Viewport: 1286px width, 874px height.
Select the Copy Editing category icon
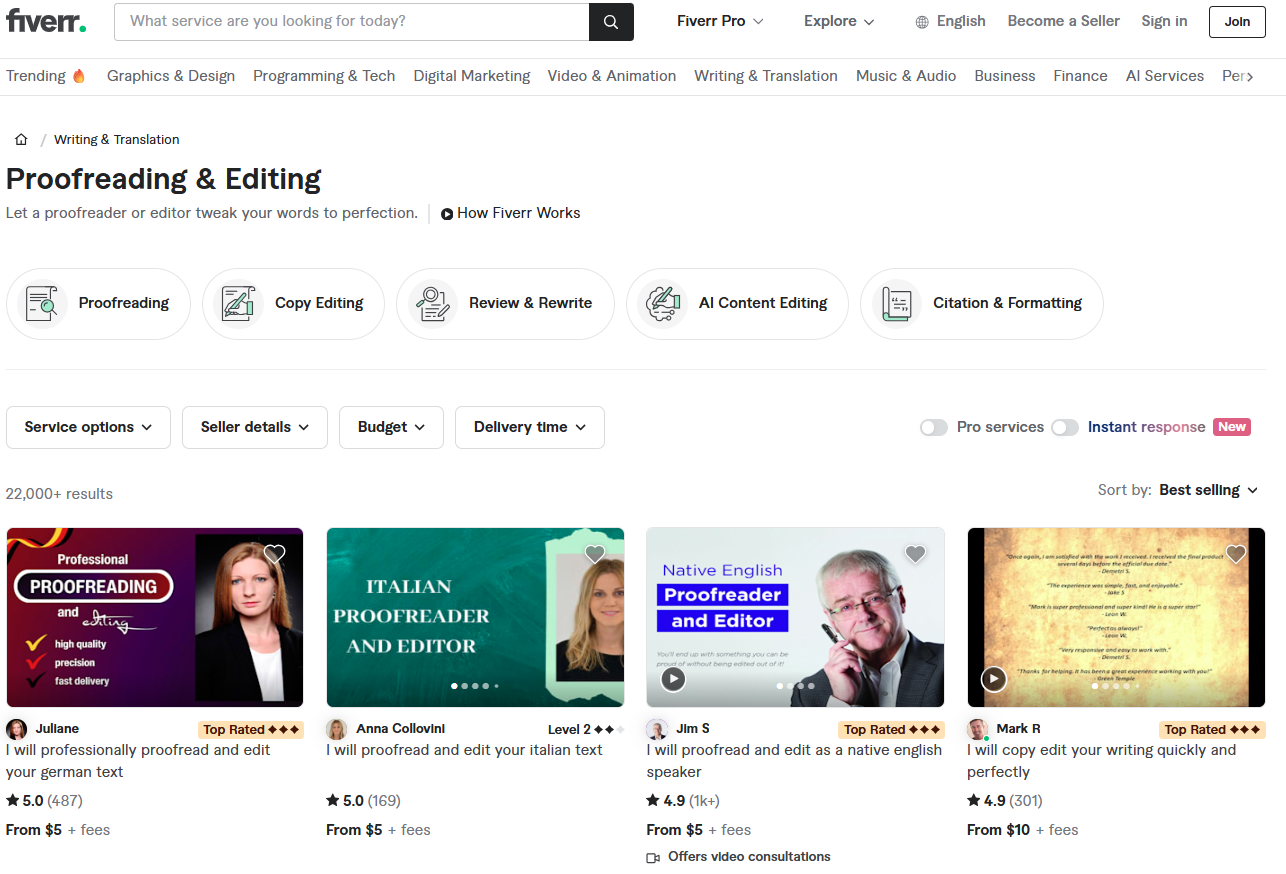tap(237, 303)
